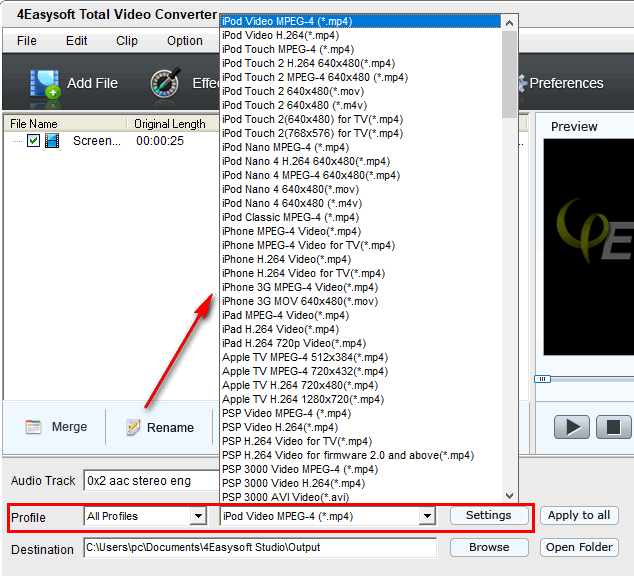Click the Merge icon
This screenshot has height=576, width=634.
[33, 427]
